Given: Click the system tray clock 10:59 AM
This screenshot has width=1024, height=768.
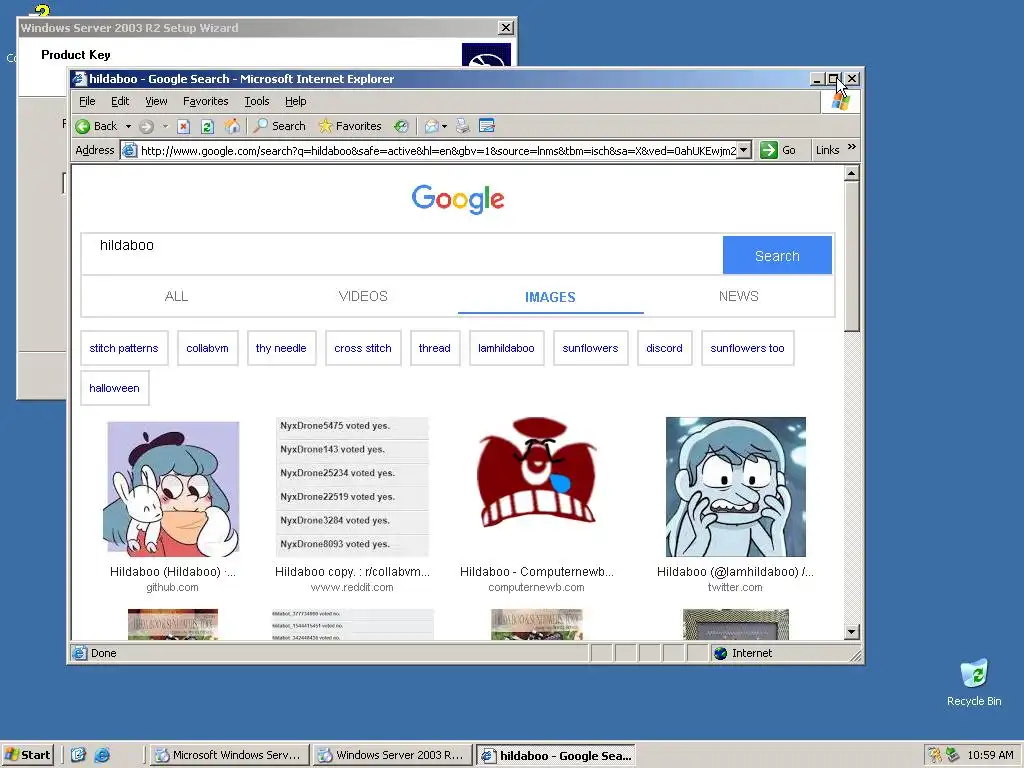Looking at the screenshot, I should [991, 755].
